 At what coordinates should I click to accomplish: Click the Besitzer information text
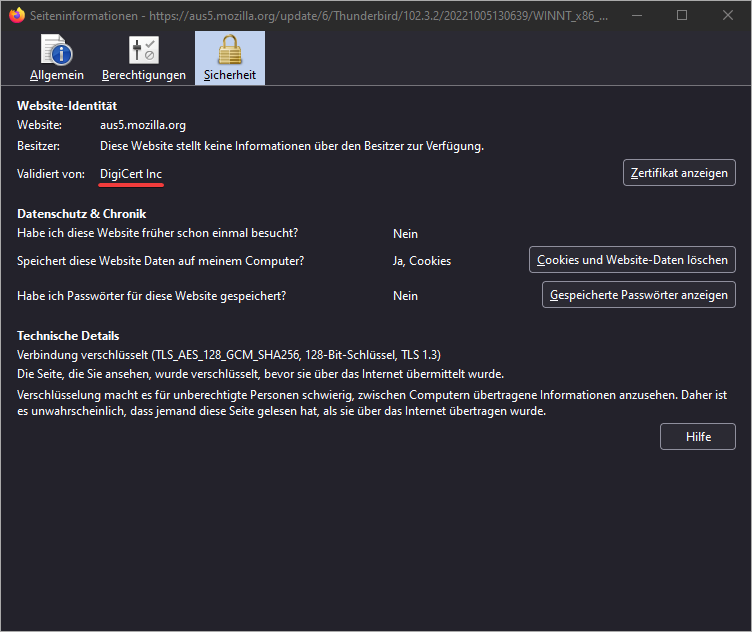coord(292,146)
